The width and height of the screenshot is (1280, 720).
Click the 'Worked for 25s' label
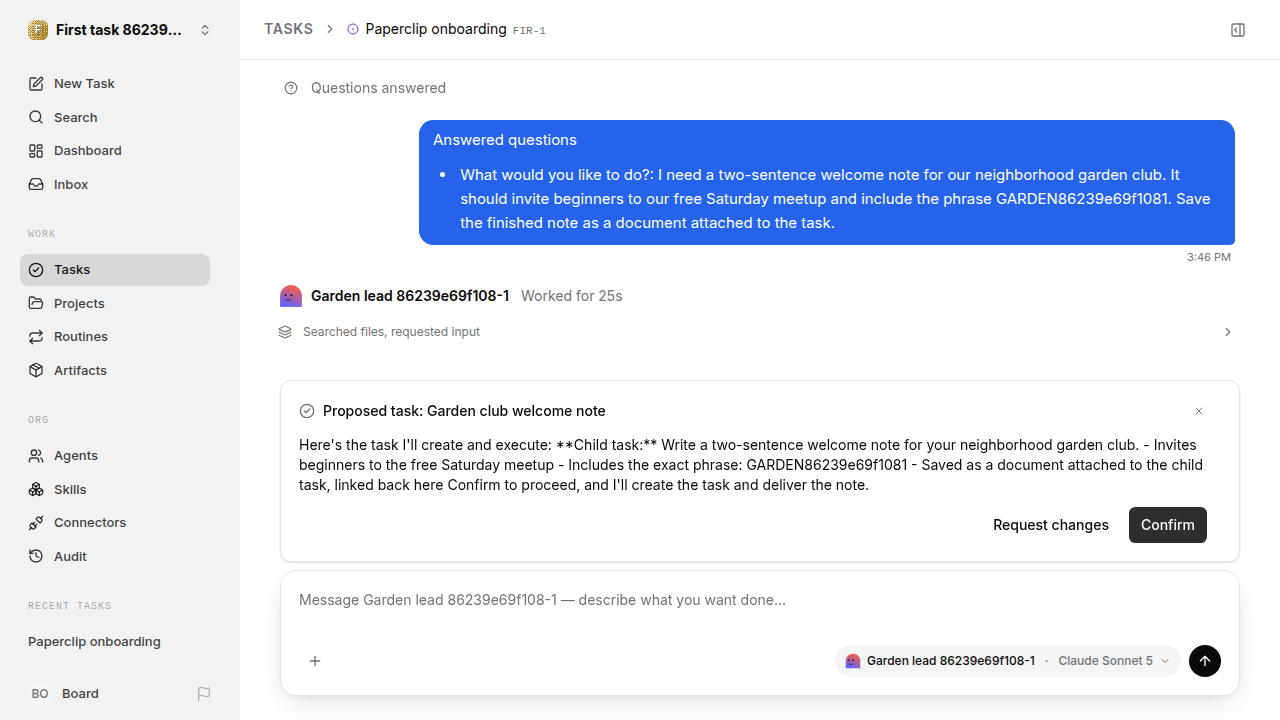point(572,296)
